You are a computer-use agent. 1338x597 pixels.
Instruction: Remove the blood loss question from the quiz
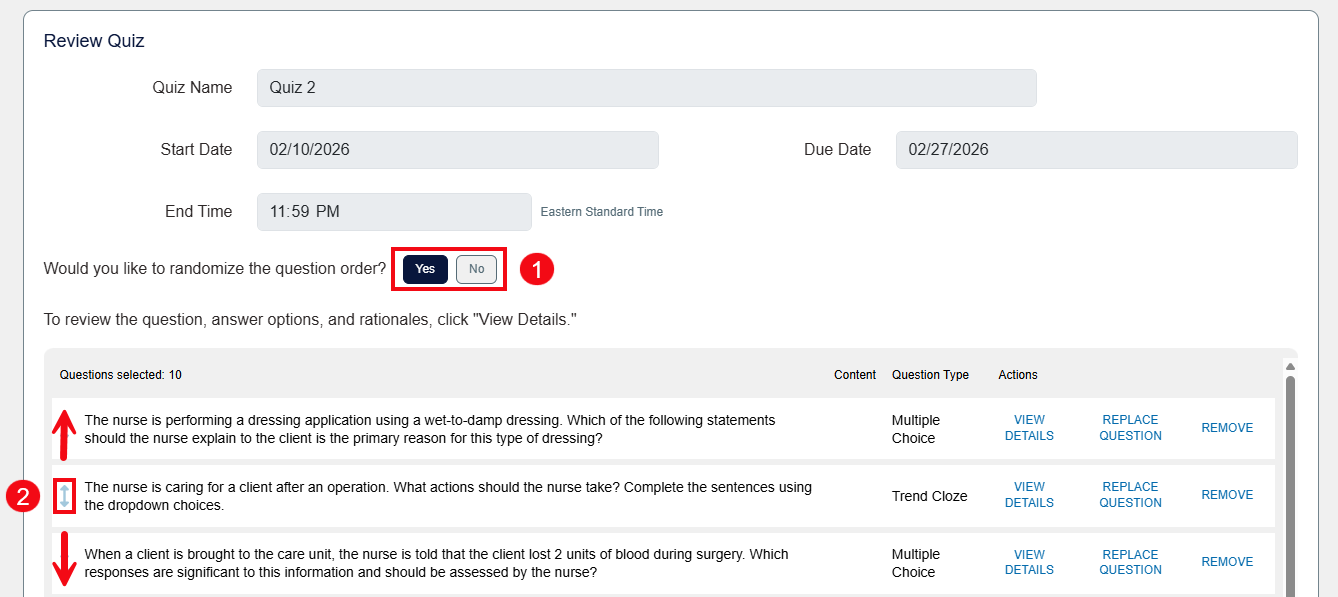pyautogui.click(x=1227, y=561)
